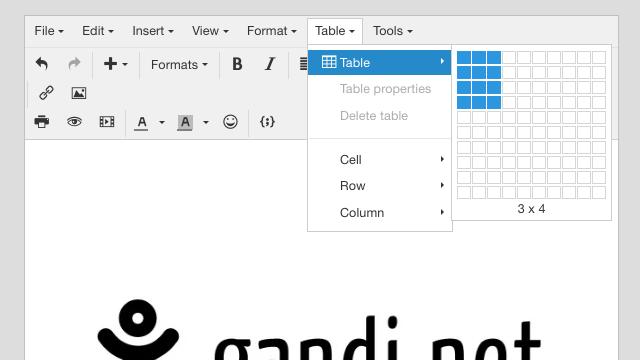Toggle bold formatting
Viewport: 640px width, 360px height.
(x=237, y=64)
